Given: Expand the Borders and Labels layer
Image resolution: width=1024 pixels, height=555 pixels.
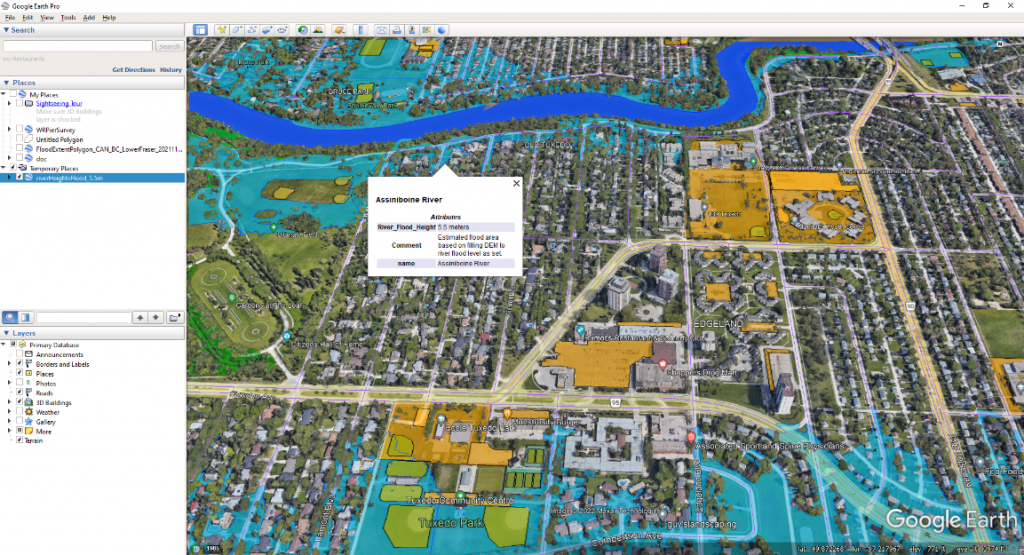Looking at the screenshot, I should [10, 364].
